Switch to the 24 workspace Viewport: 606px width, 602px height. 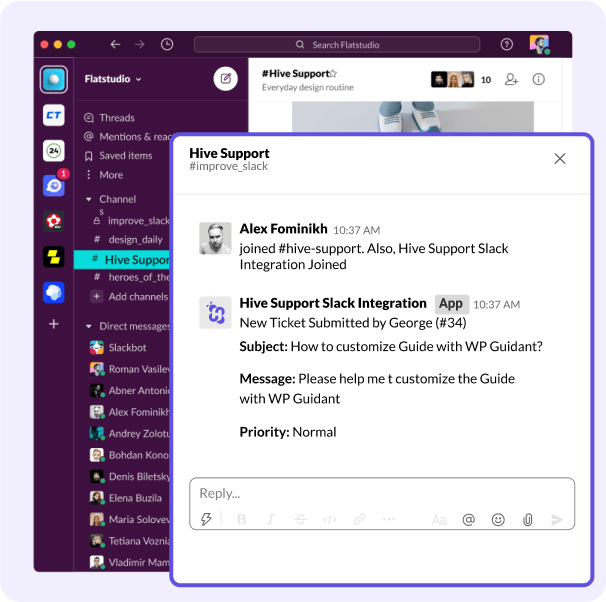point(54,151)
